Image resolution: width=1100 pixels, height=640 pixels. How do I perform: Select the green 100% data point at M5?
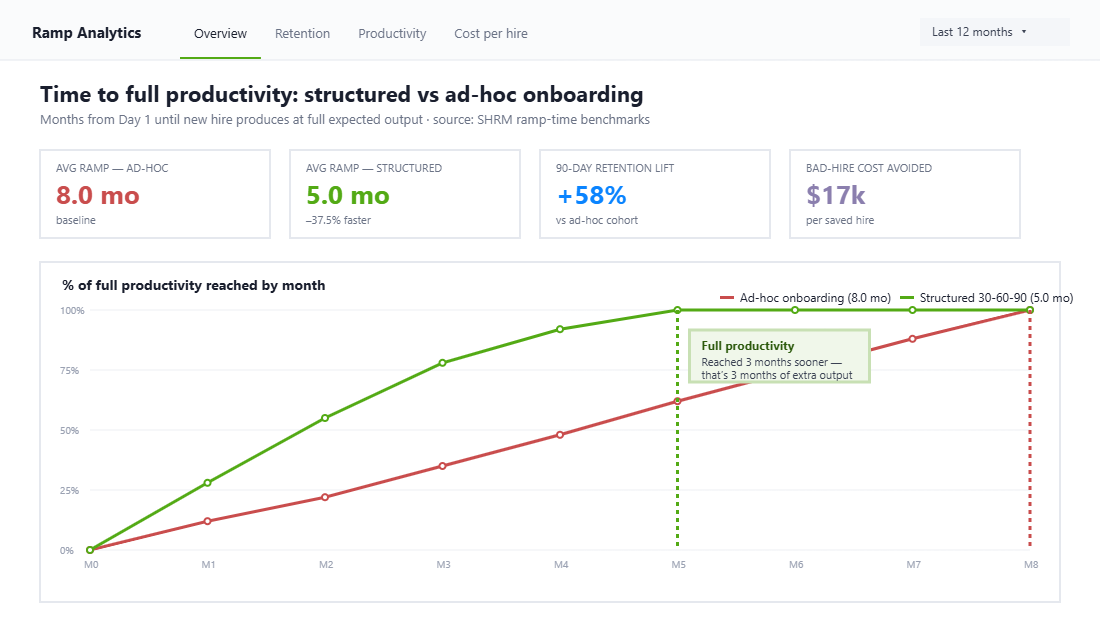(x=678, y=310)
